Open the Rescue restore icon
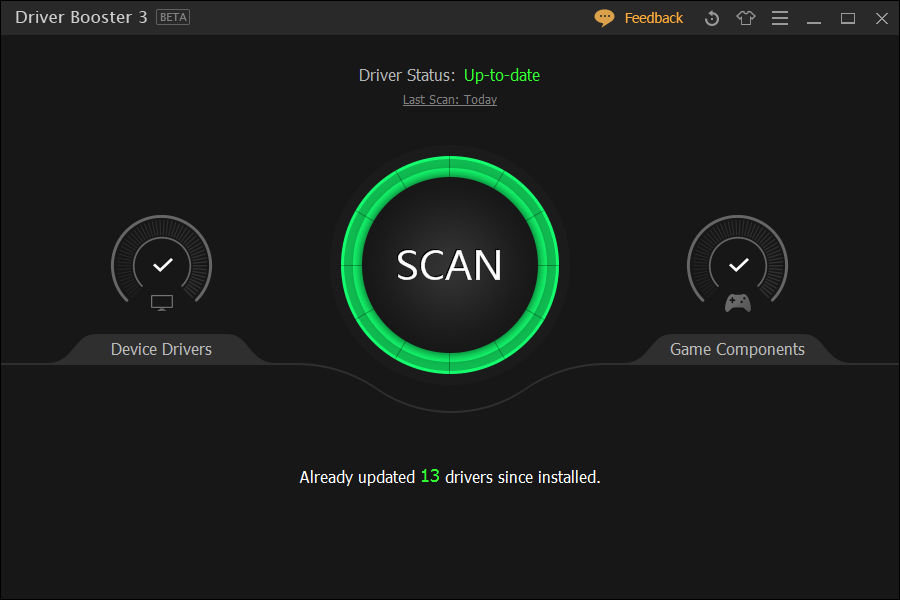The width and height of the screenshot is (900, 600). (712, 18)
